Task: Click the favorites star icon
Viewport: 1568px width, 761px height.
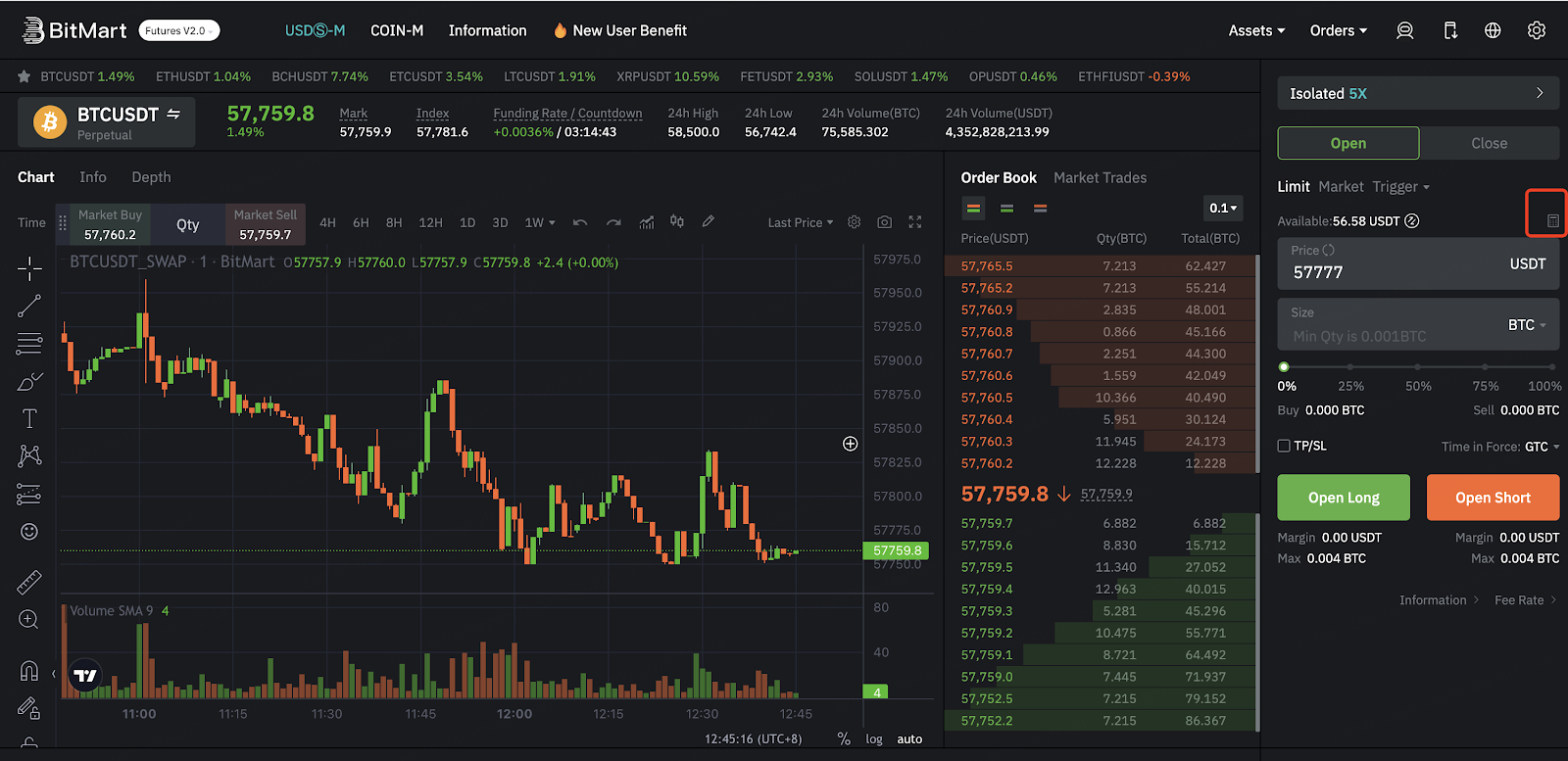Action: [24, 76]
